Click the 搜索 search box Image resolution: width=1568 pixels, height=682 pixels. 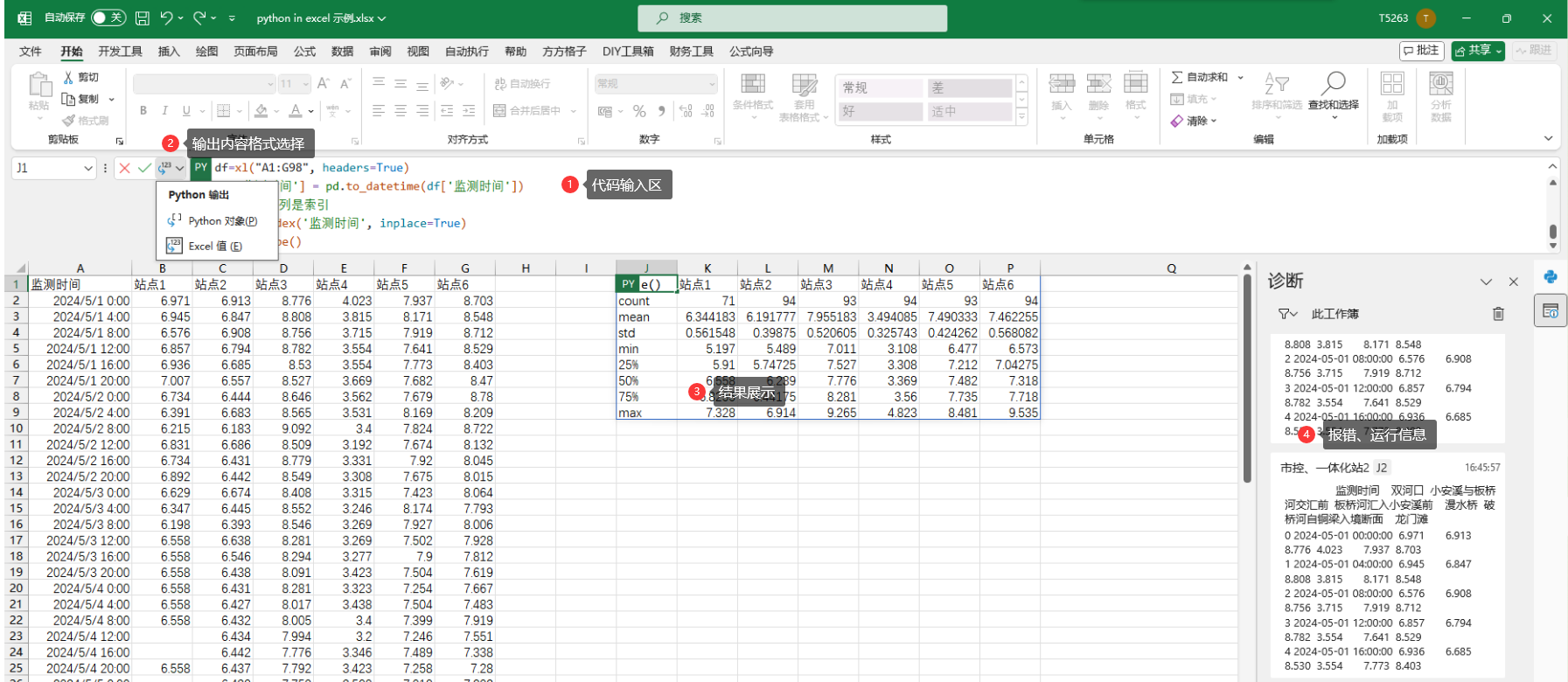pos(792,17)
